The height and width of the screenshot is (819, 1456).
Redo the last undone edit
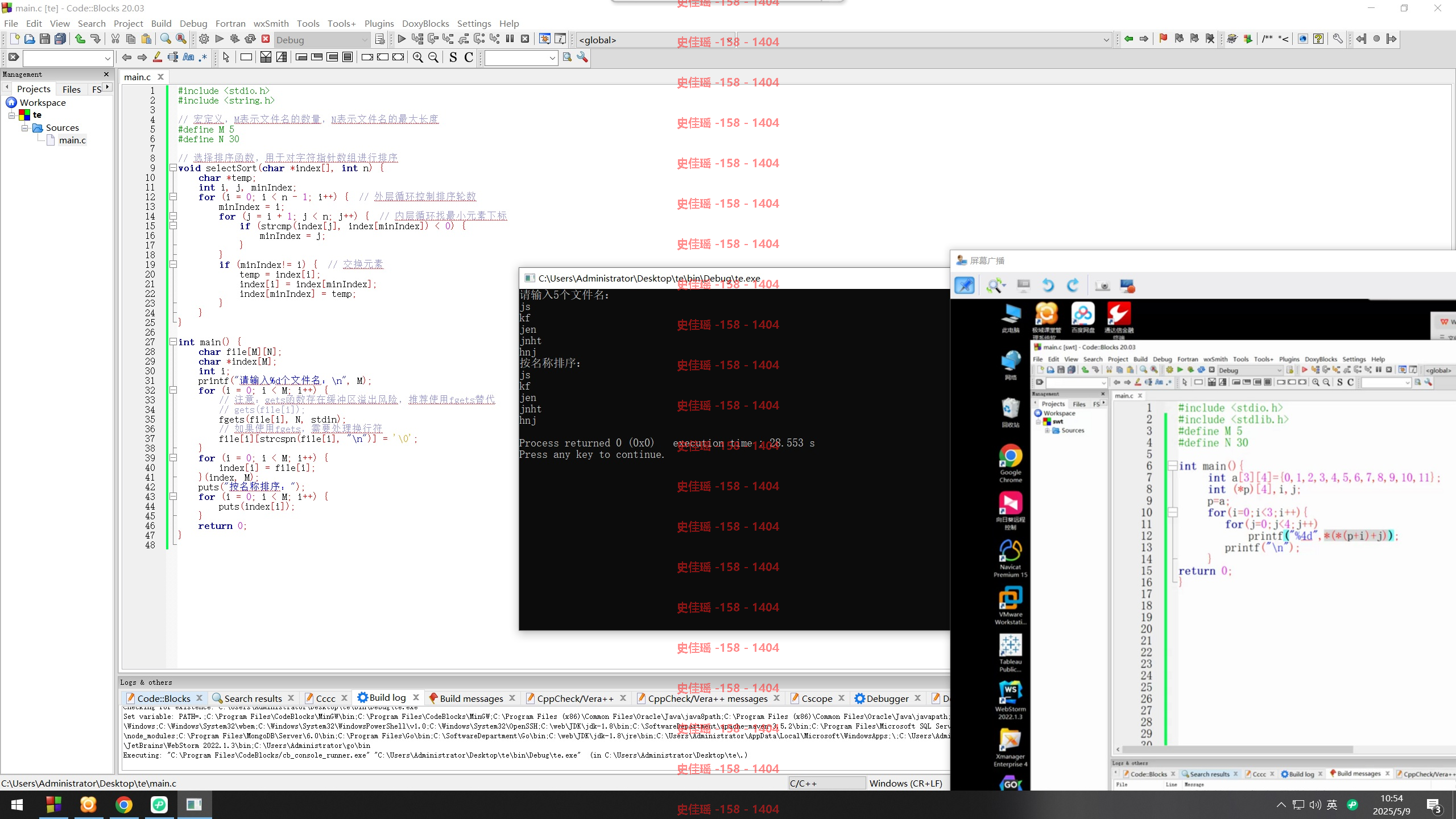(x=96, y=39)
